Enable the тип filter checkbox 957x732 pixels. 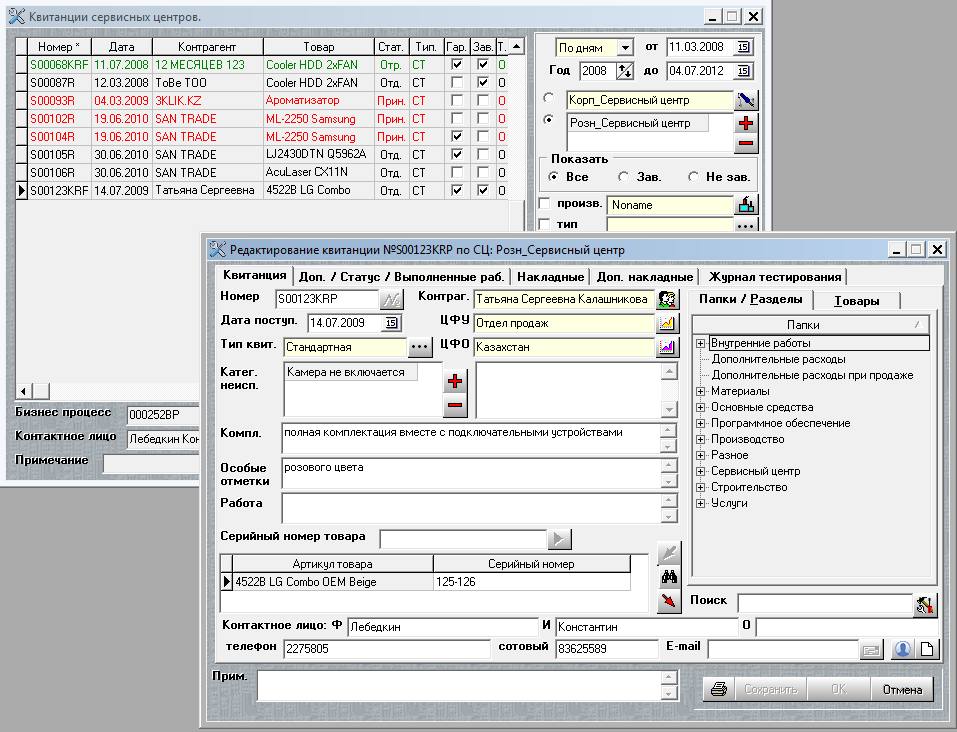click(544, 224)
